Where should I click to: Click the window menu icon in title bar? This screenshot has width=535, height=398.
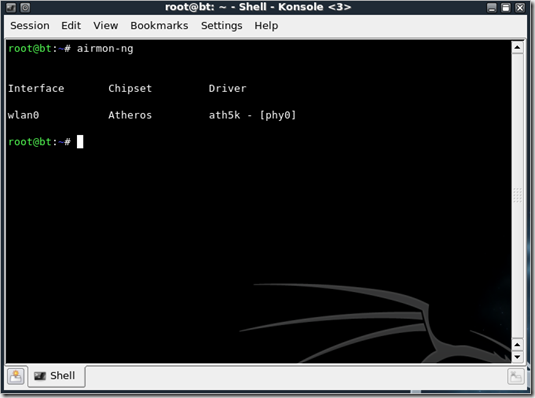tap(11, 7)
